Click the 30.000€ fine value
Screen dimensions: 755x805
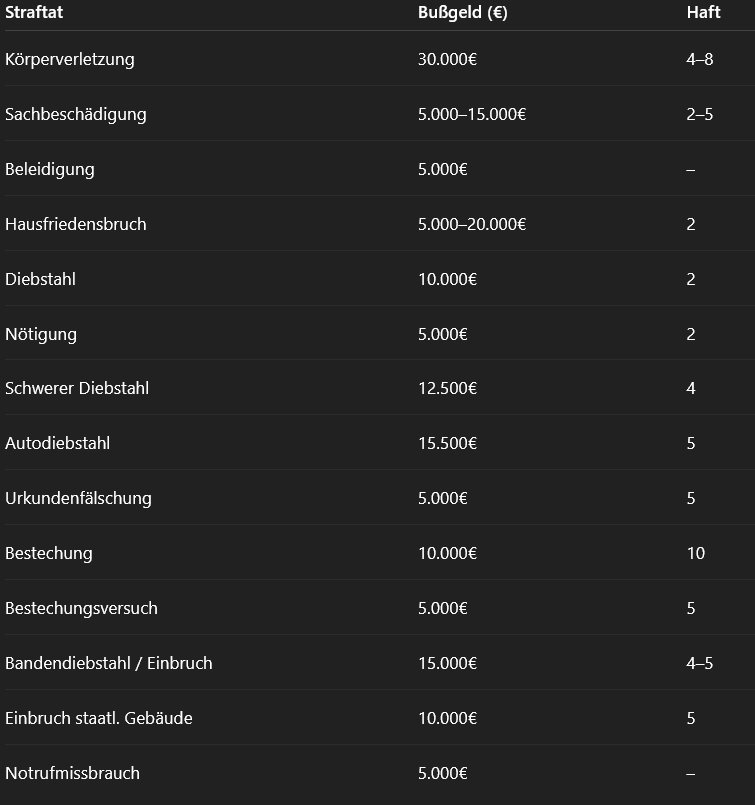coord(447,59)
